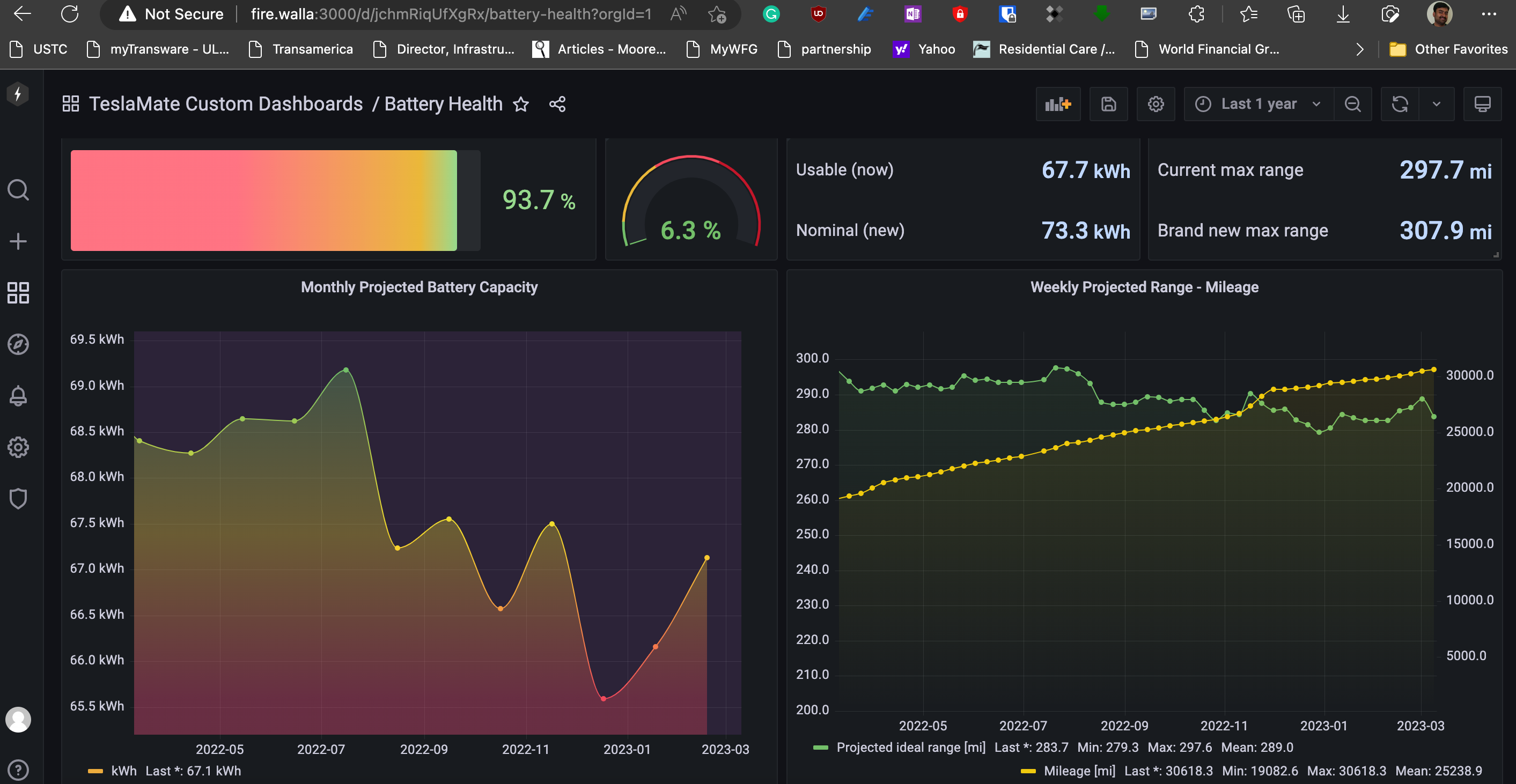This screenshot has width=1516, height=784.
Task: Refresh the dashboard with the refresh icon
Action: (1400, 104)
